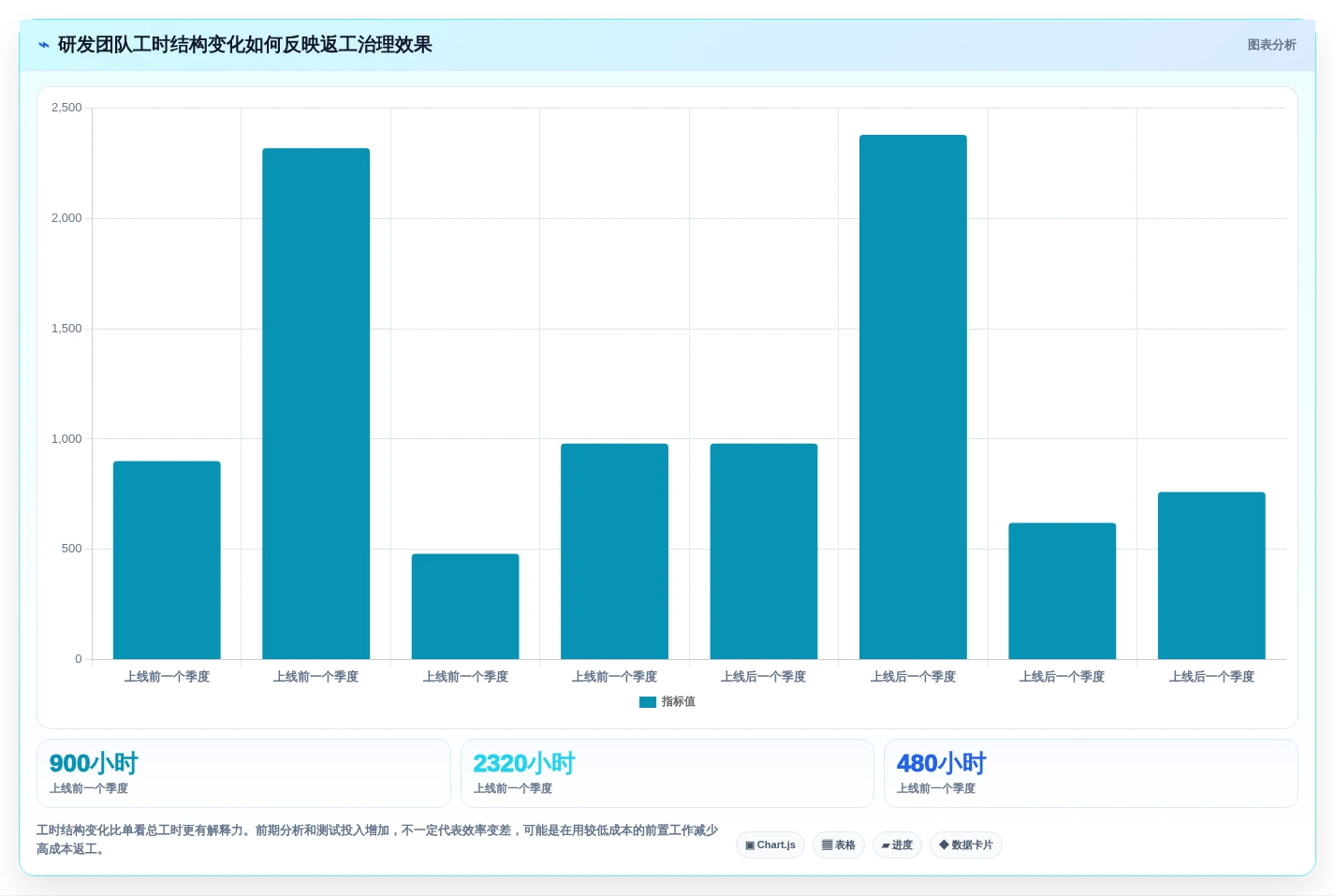
Task: Click the 2,000 y-axis label
Action: point(66,218)
